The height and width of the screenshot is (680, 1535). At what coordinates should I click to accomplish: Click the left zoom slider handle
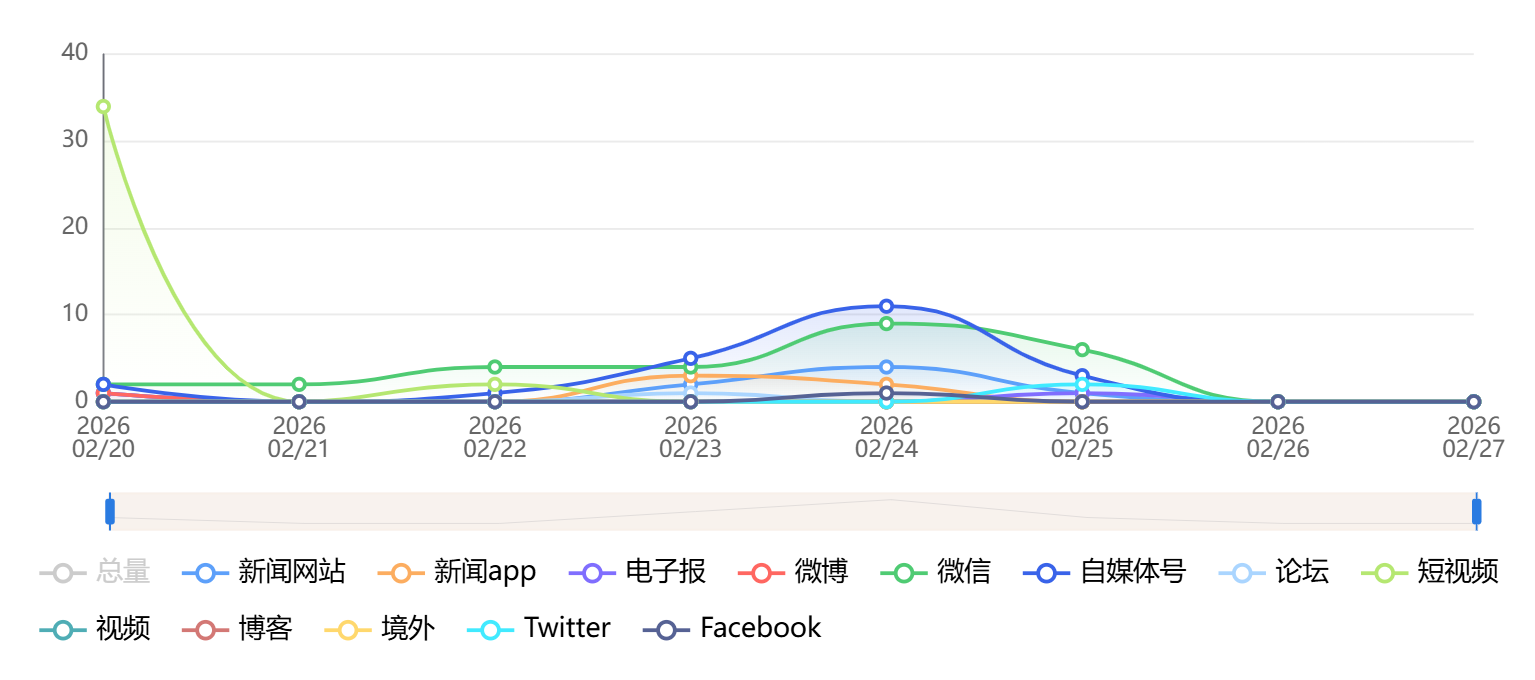click(x=110, y=511)
